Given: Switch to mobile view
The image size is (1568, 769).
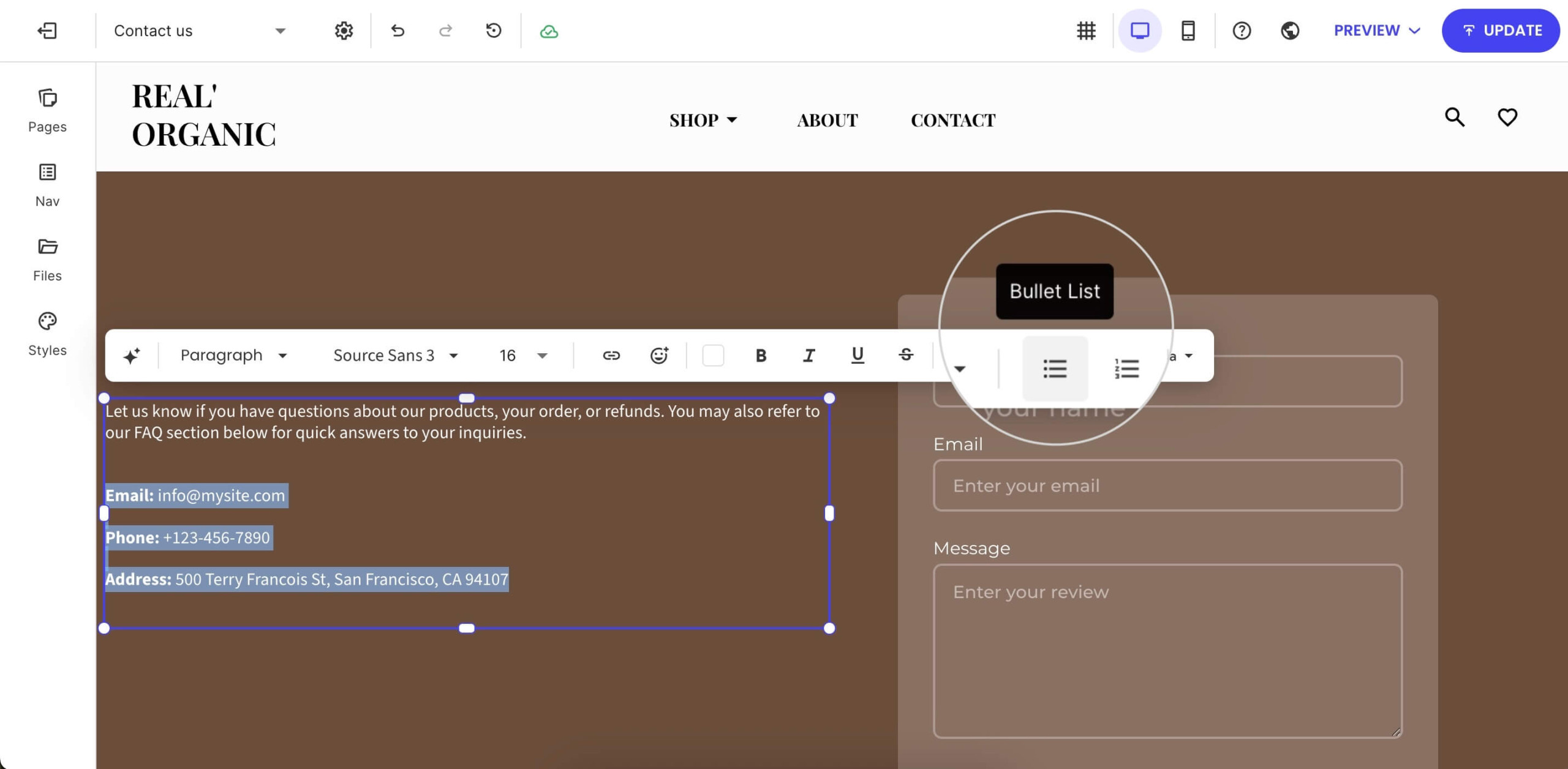Looking at the screenshot, I should tap(1188, 31).
